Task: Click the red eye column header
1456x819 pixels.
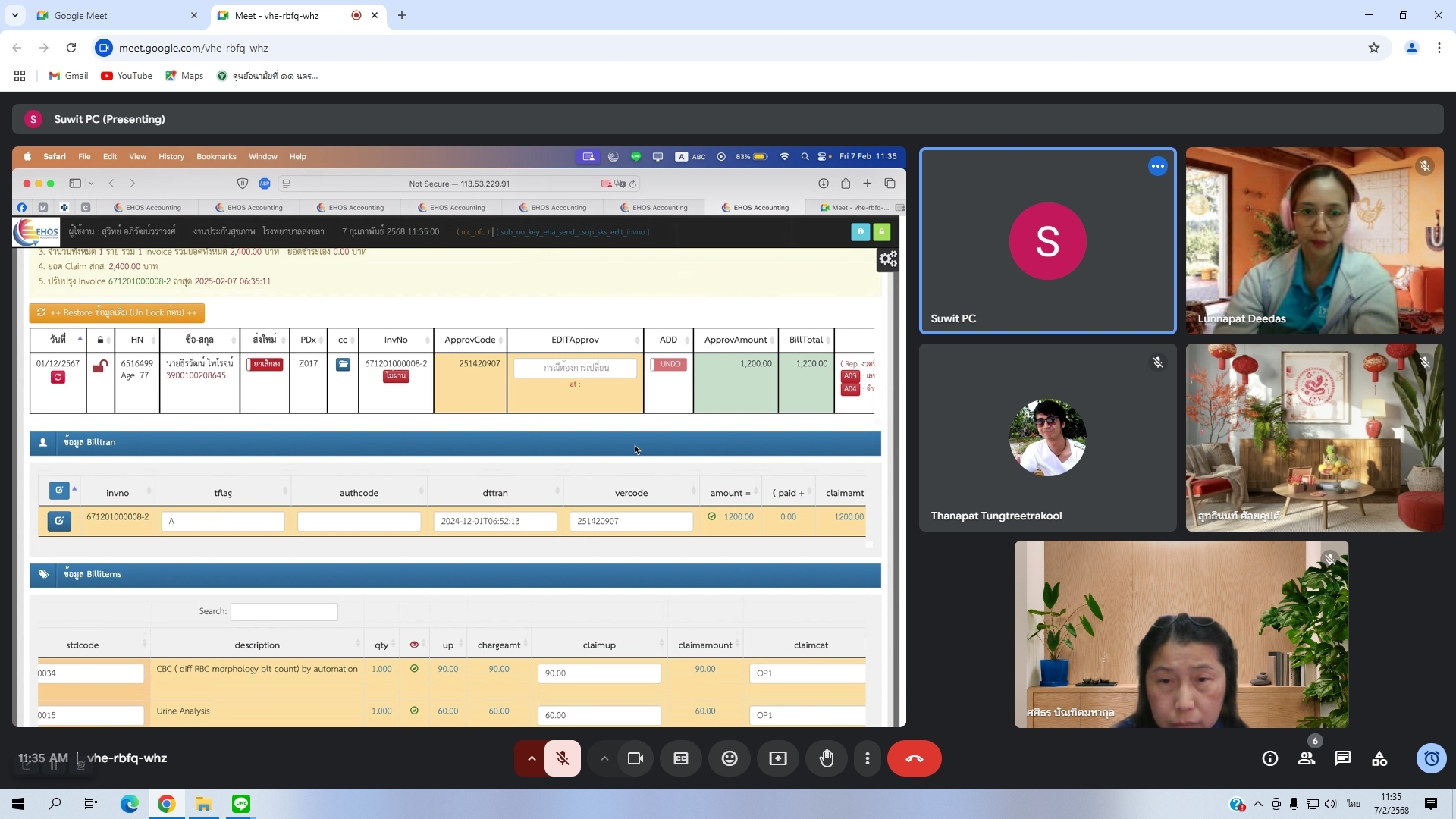Action: click(414, 645)
